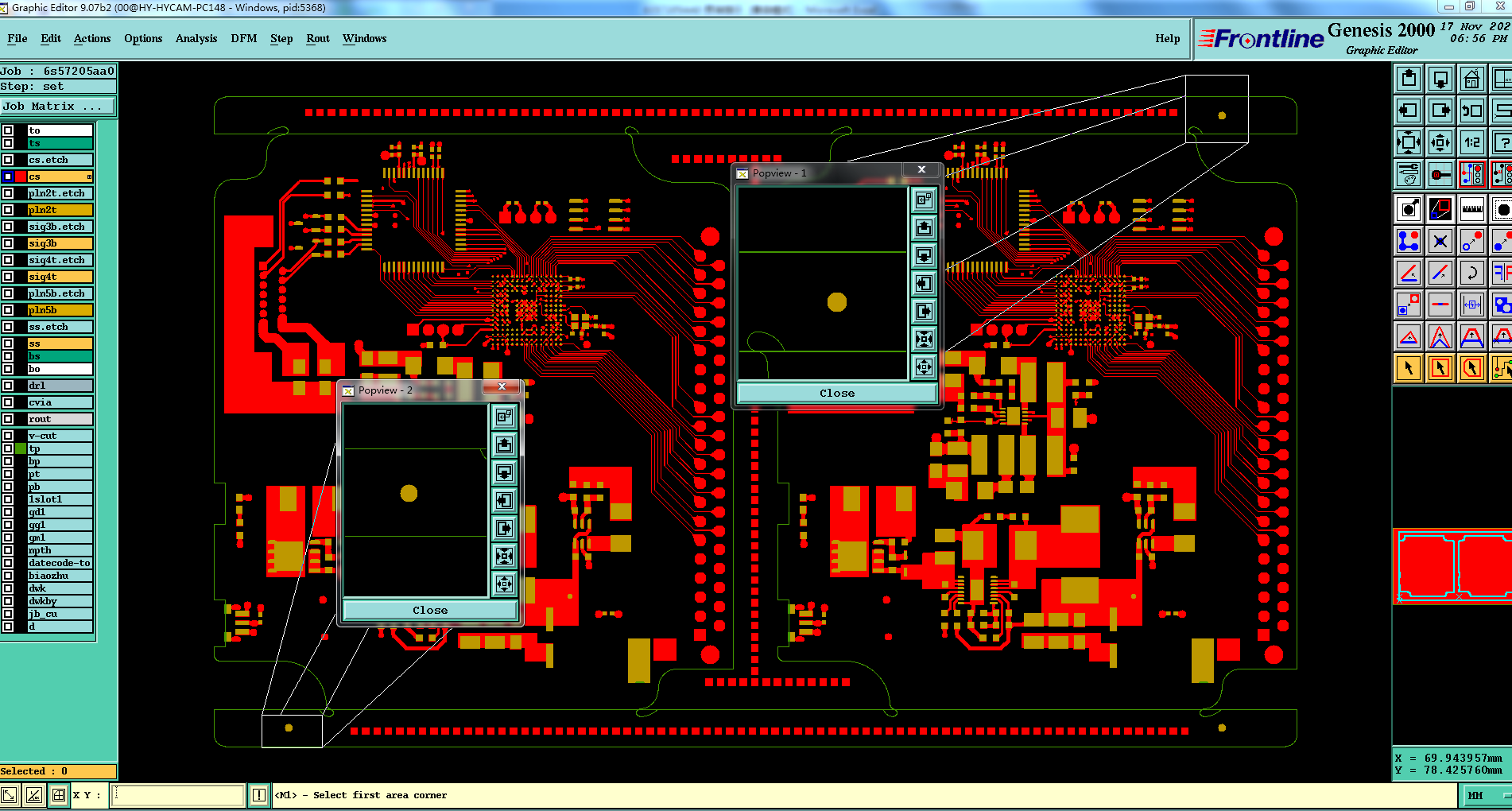Click the X Y coordinate input field
Screen dimensions: 1512x811
[177, 794]
